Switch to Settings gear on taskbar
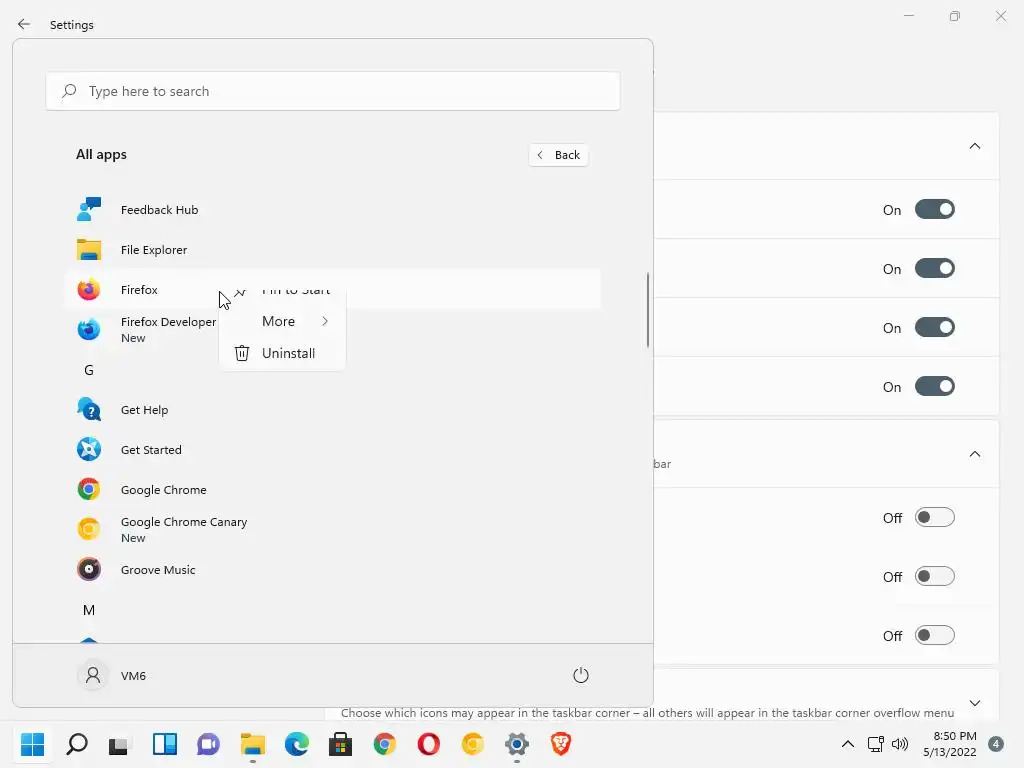 click(x=517, y=744)
